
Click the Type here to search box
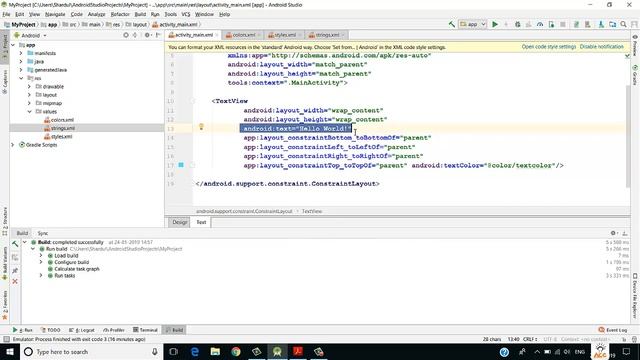click(x=91, y=351)
